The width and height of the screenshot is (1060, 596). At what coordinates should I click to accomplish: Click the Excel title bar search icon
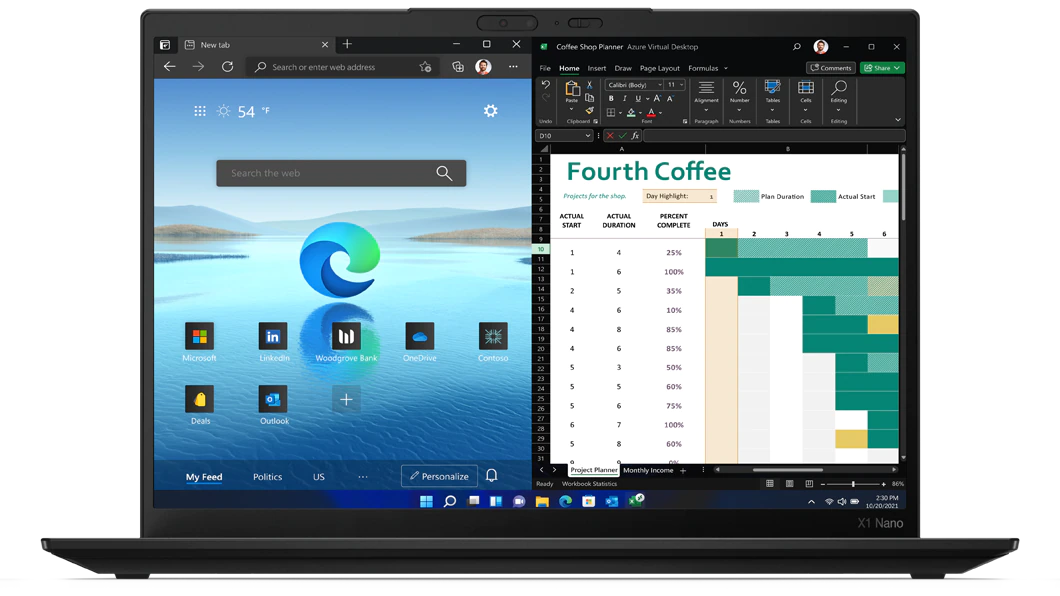(797, 47)
